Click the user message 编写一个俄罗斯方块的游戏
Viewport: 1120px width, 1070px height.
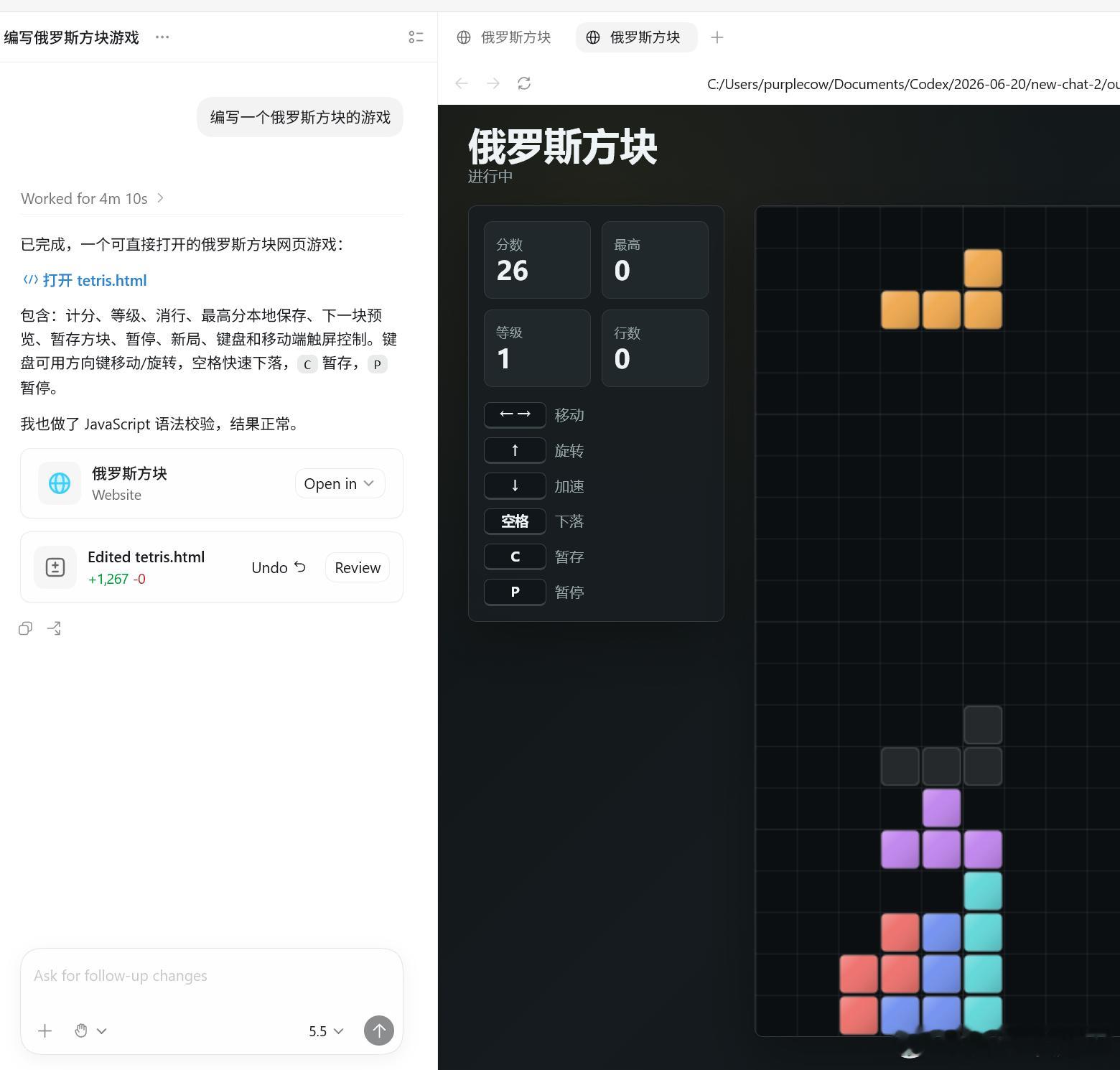300,117
